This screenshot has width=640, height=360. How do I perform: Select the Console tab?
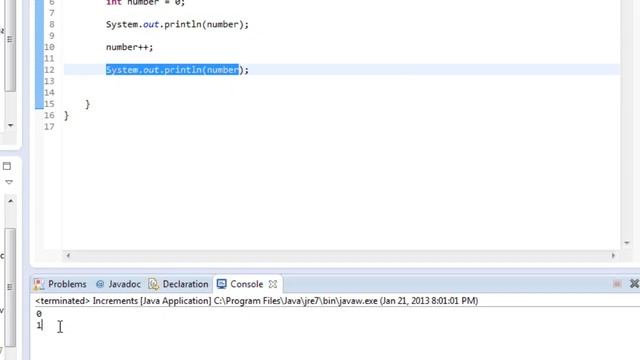[x=247, y=284]
